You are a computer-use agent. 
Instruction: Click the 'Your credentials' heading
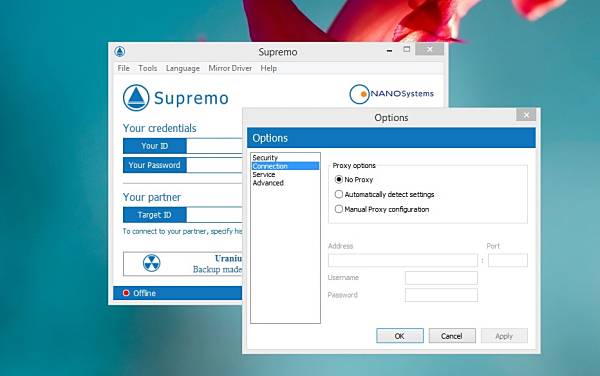(x=160, y=128)
